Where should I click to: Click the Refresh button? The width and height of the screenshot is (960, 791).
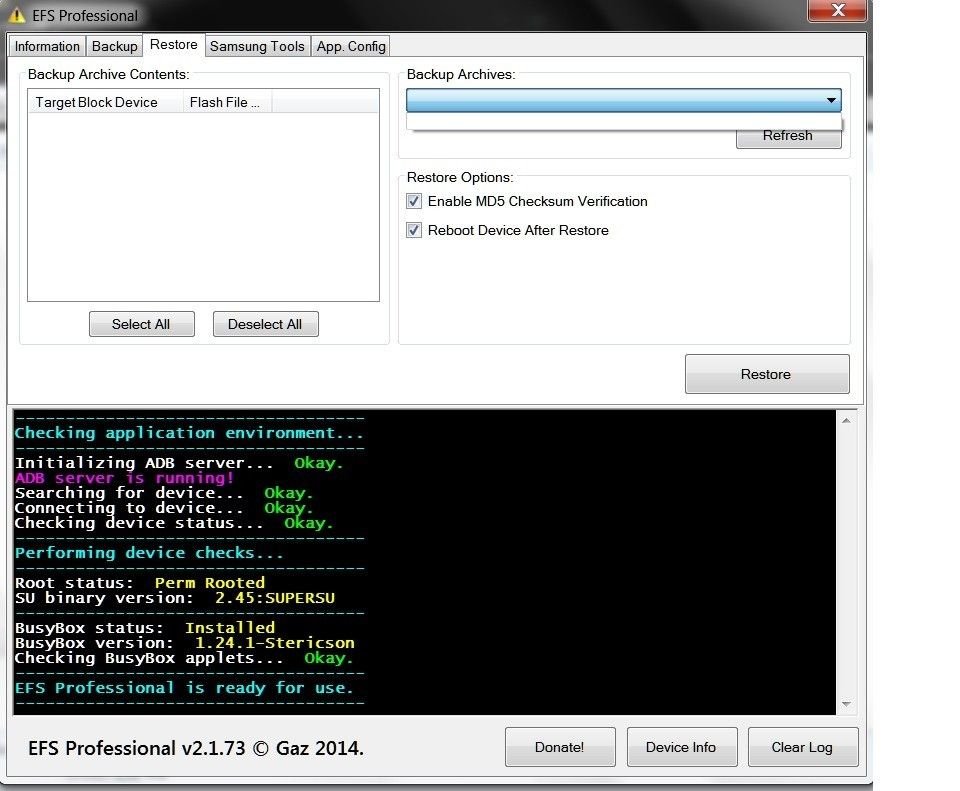[x=789, y=137]
